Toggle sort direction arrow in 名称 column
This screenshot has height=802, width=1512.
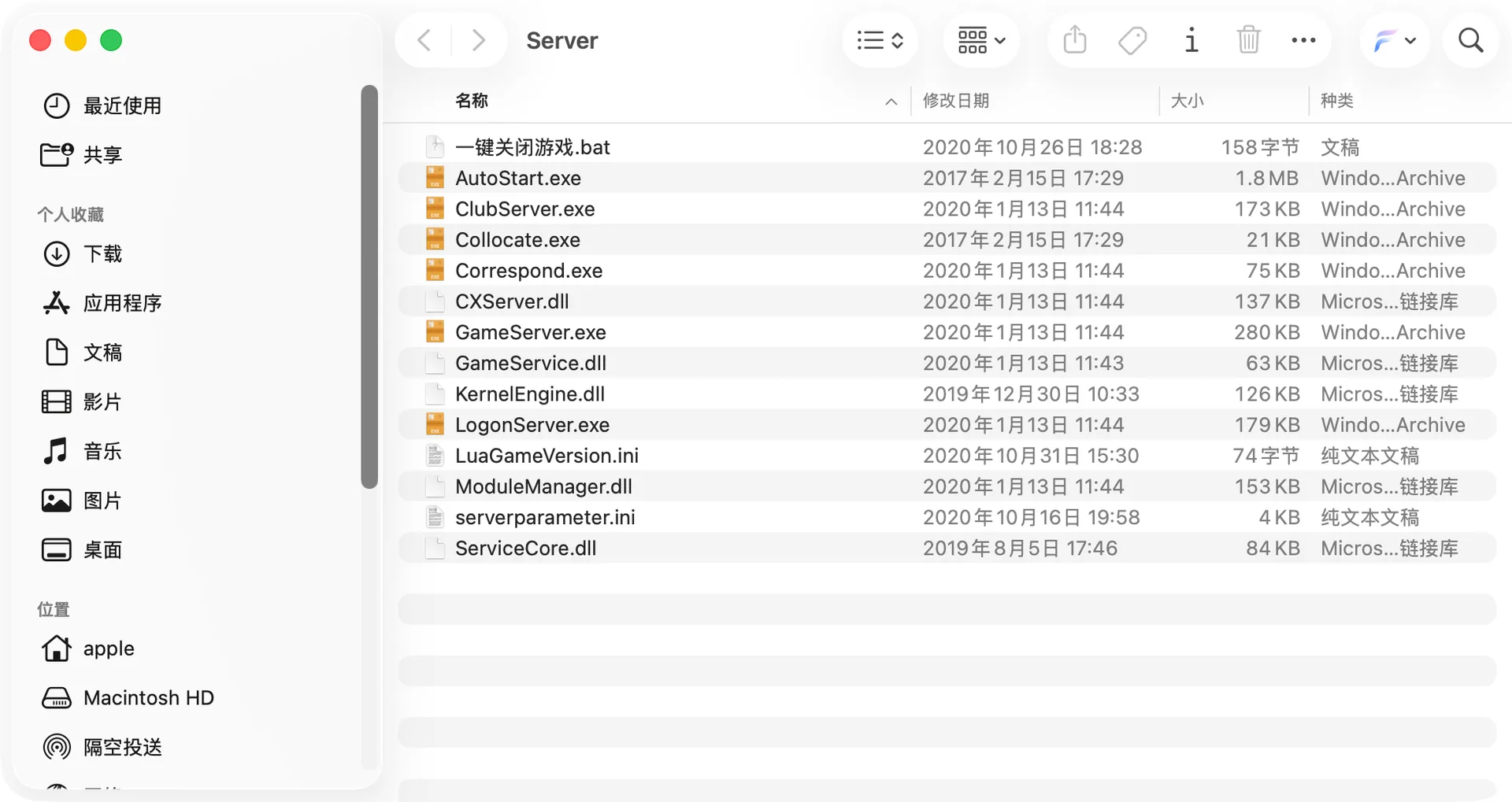(x=891, y=102)
